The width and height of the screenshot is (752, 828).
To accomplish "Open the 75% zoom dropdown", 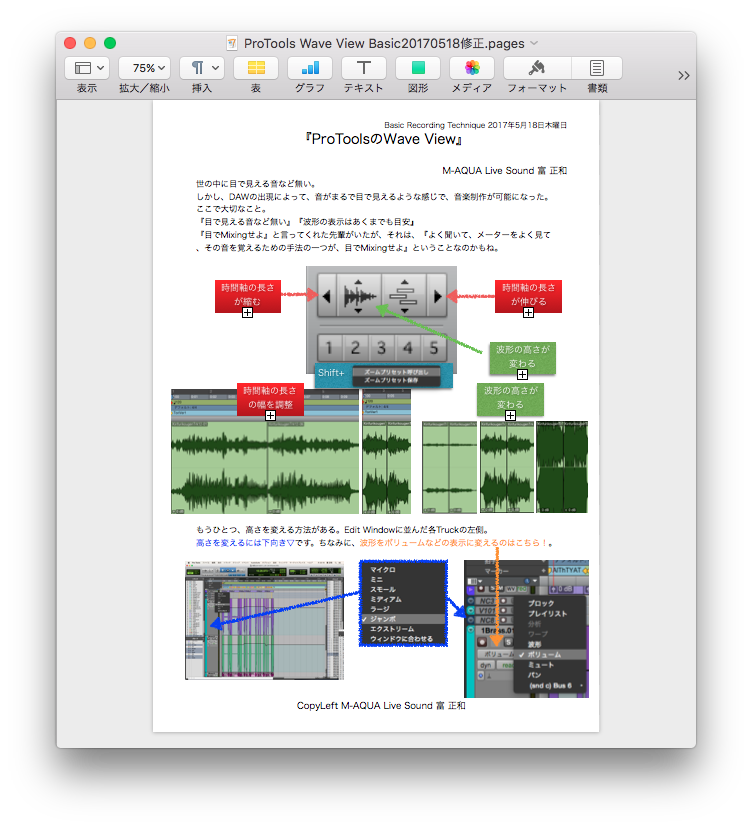I will 144,68.
